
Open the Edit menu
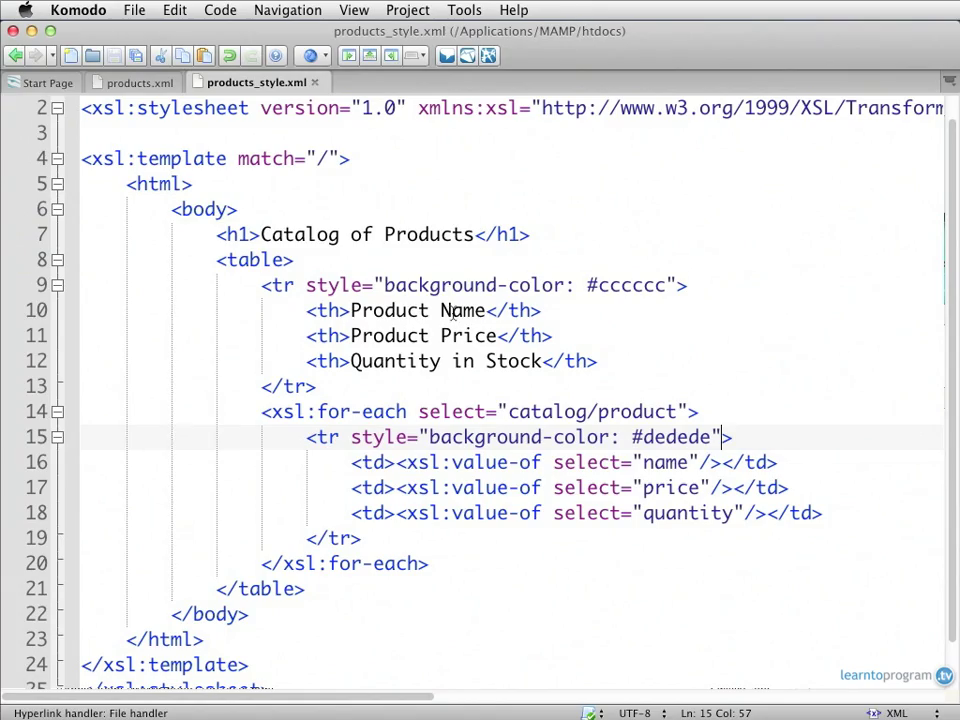(174, 10)
